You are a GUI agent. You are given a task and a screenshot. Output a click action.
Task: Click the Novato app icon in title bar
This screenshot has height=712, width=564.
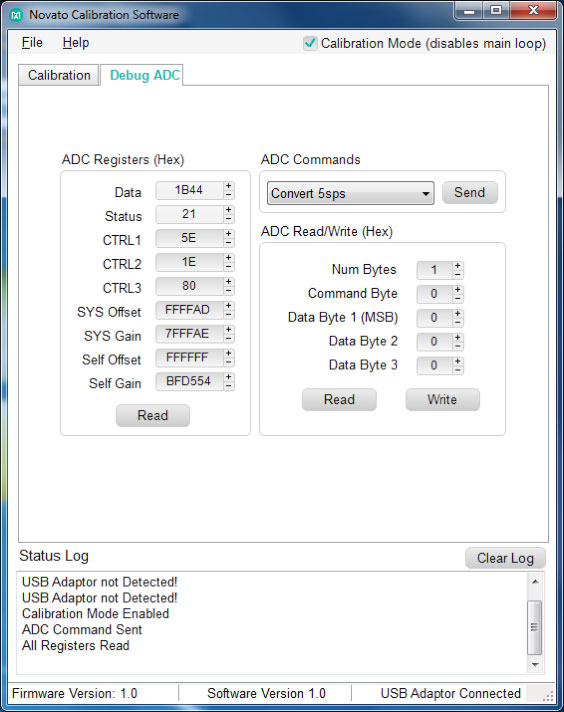(16, 15)
